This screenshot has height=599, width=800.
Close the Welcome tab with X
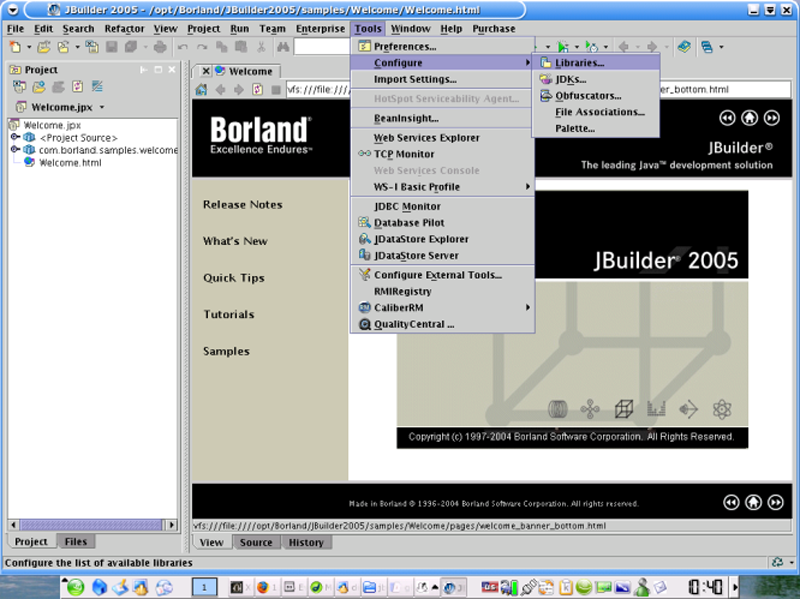point(206,72)
